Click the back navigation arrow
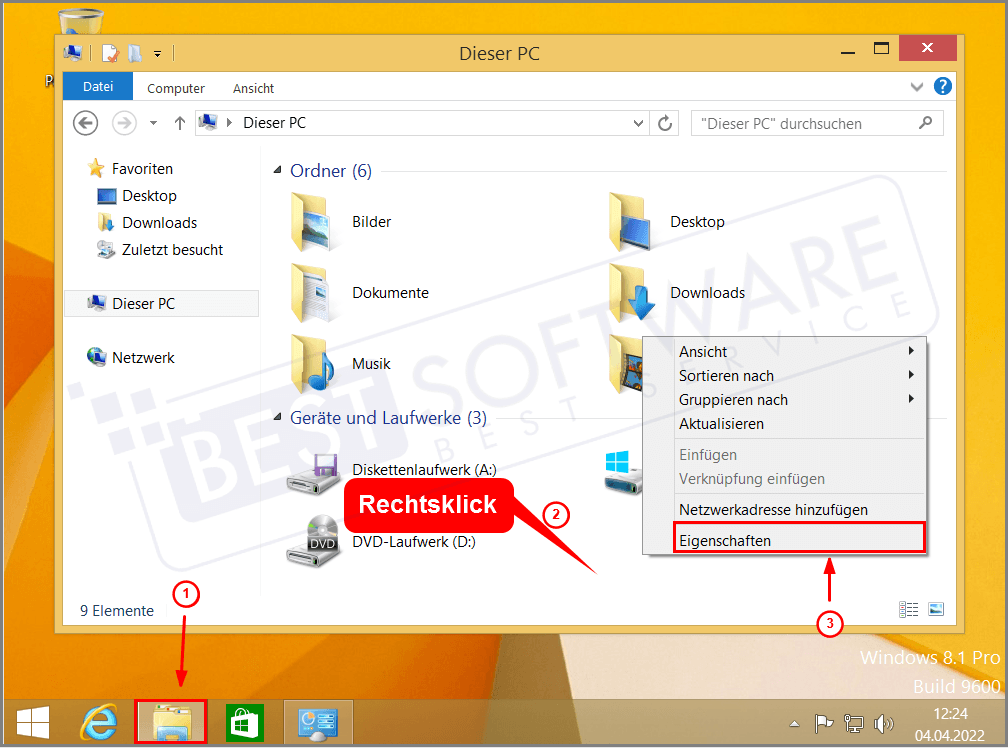The width and height of the screenshot is (1008, 748). point(85,122)
